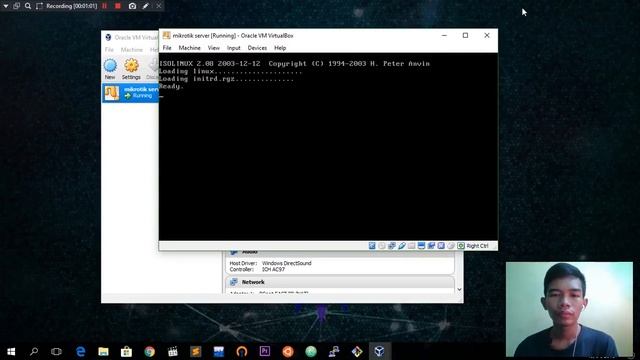This screenshot has height=360, width=640.
Task: Stop the screen recording with red square
Action: click(x=118, y=6)
